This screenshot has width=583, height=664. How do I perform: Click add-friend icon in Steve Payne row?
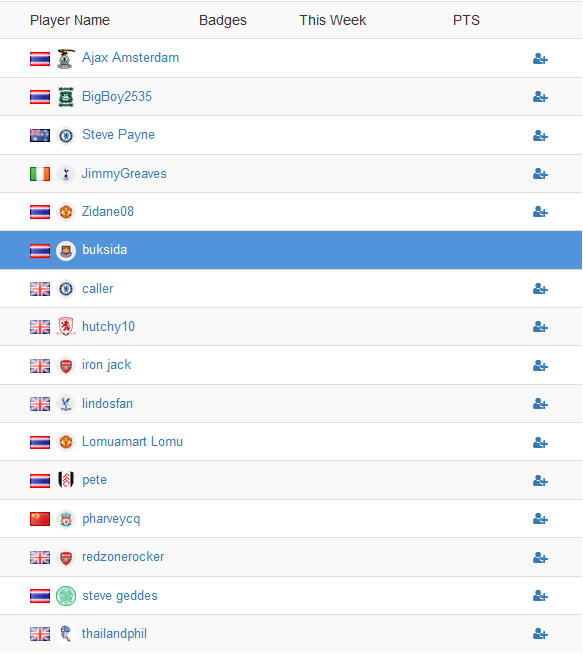(540, 136)
